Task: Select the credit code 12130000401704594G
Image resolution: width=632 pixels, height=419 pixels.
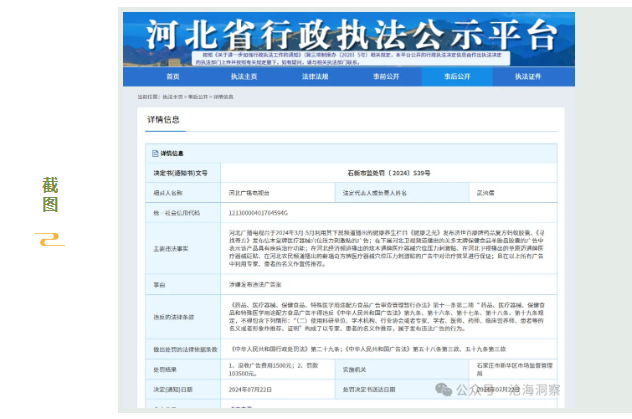Action: (258, 213)
